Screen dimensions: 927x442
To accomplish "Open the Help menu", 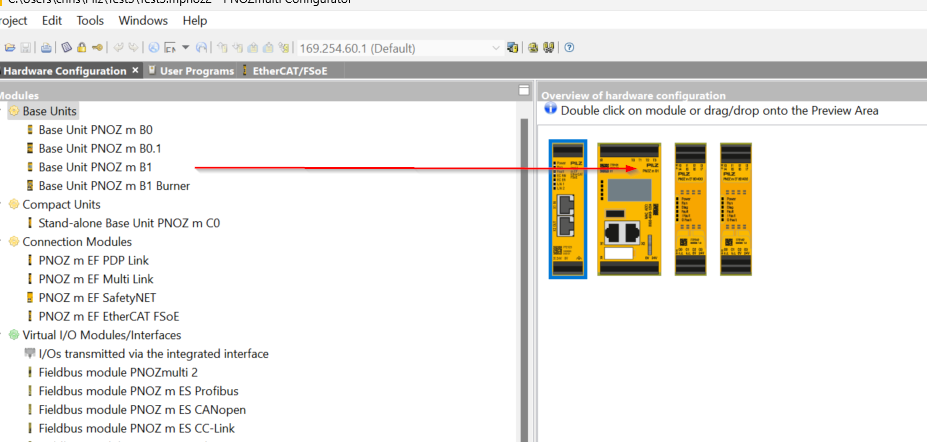I will (x=195, y=21).
